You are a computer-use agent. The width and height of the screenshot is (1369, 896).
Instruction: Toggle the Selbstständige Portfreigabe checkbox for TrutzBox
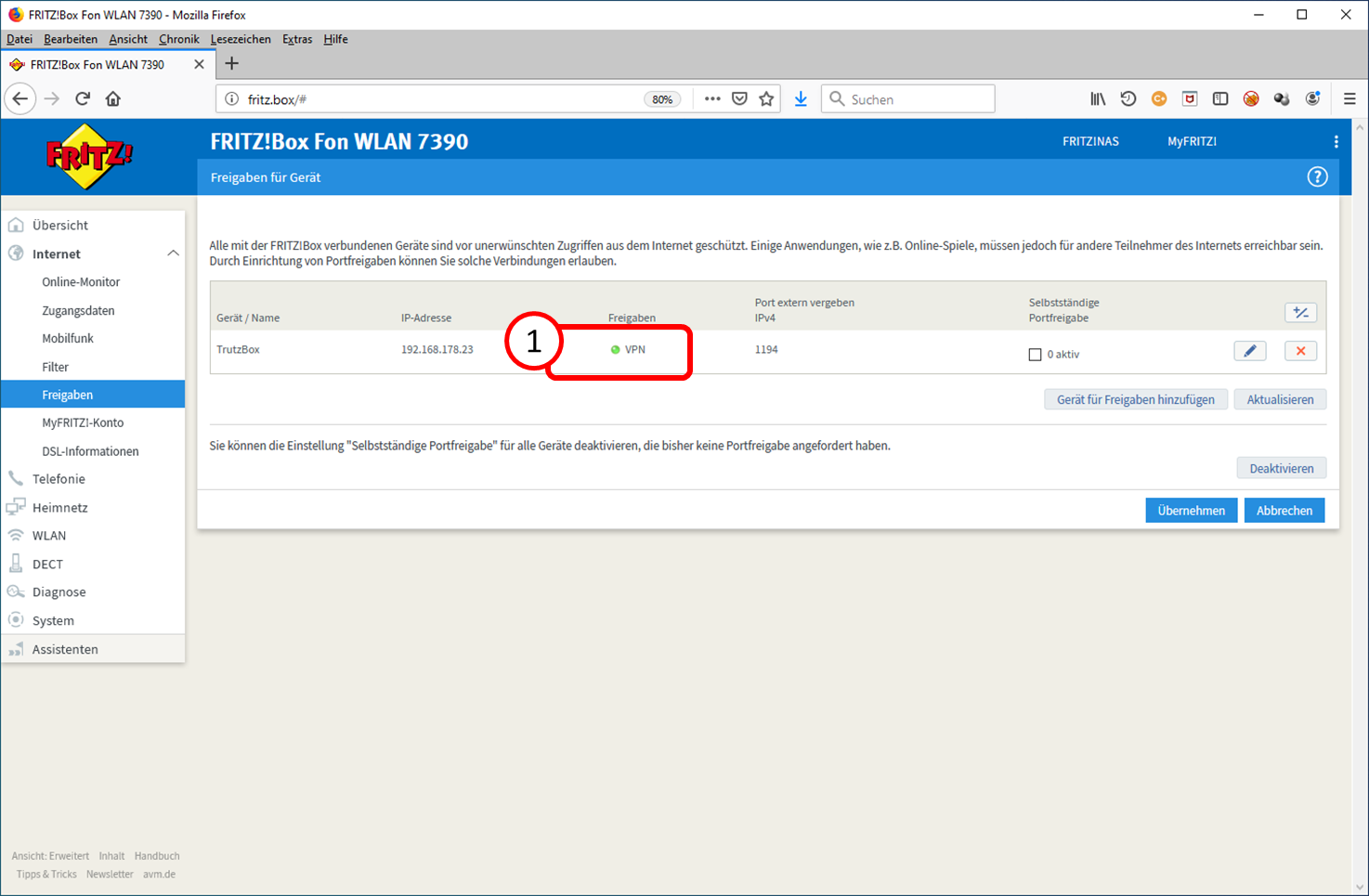[x=1035, y=355]
